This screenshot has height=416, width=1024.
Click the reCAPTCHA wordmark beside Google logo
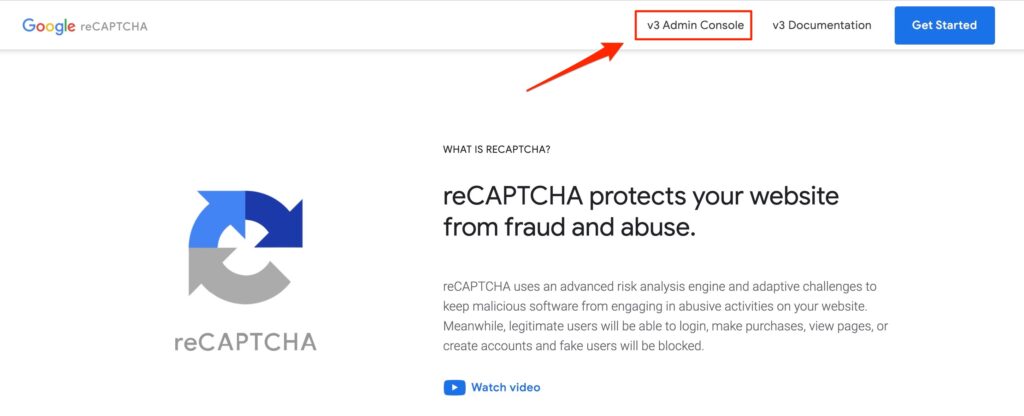[x=114, y=26]
